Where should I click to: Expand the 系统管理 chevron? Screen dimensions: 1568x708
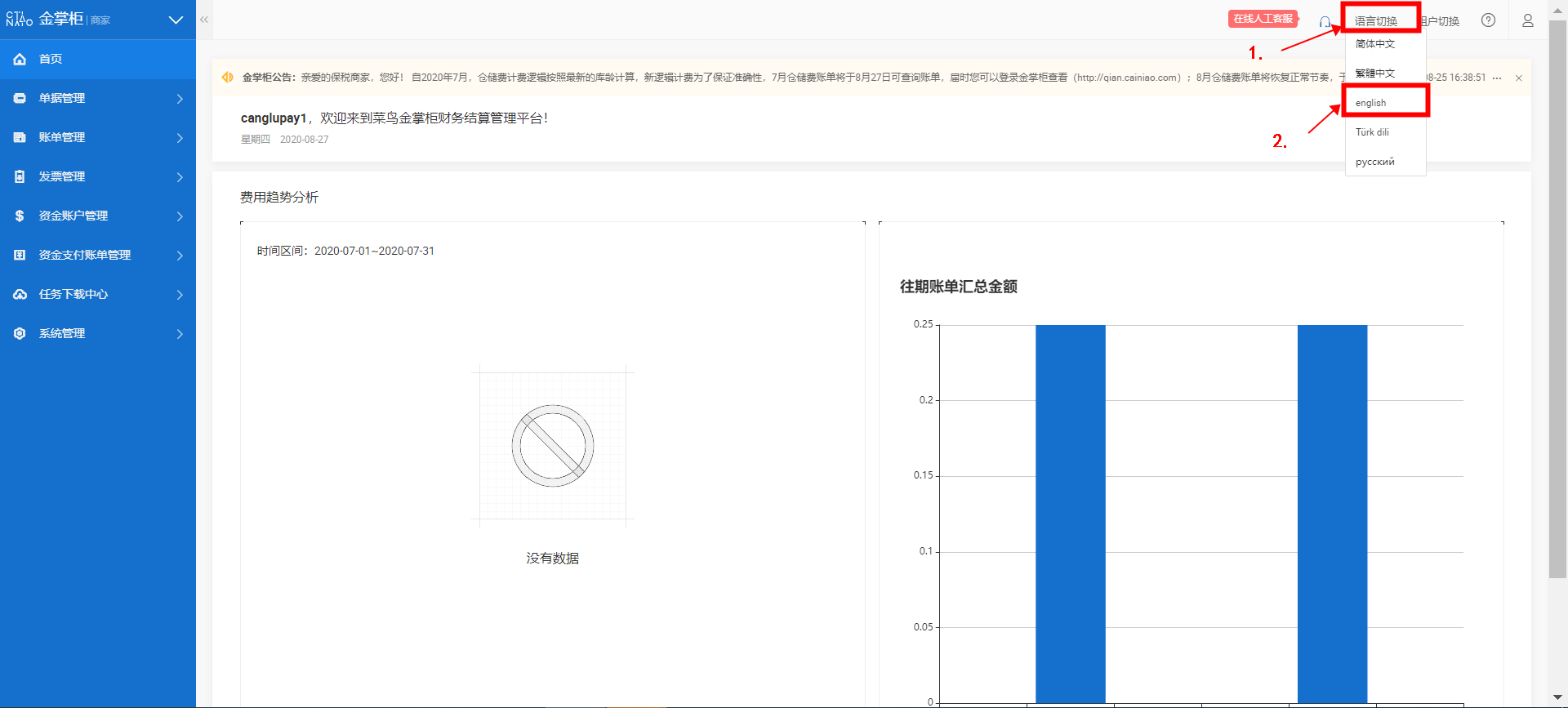point(180,334)
